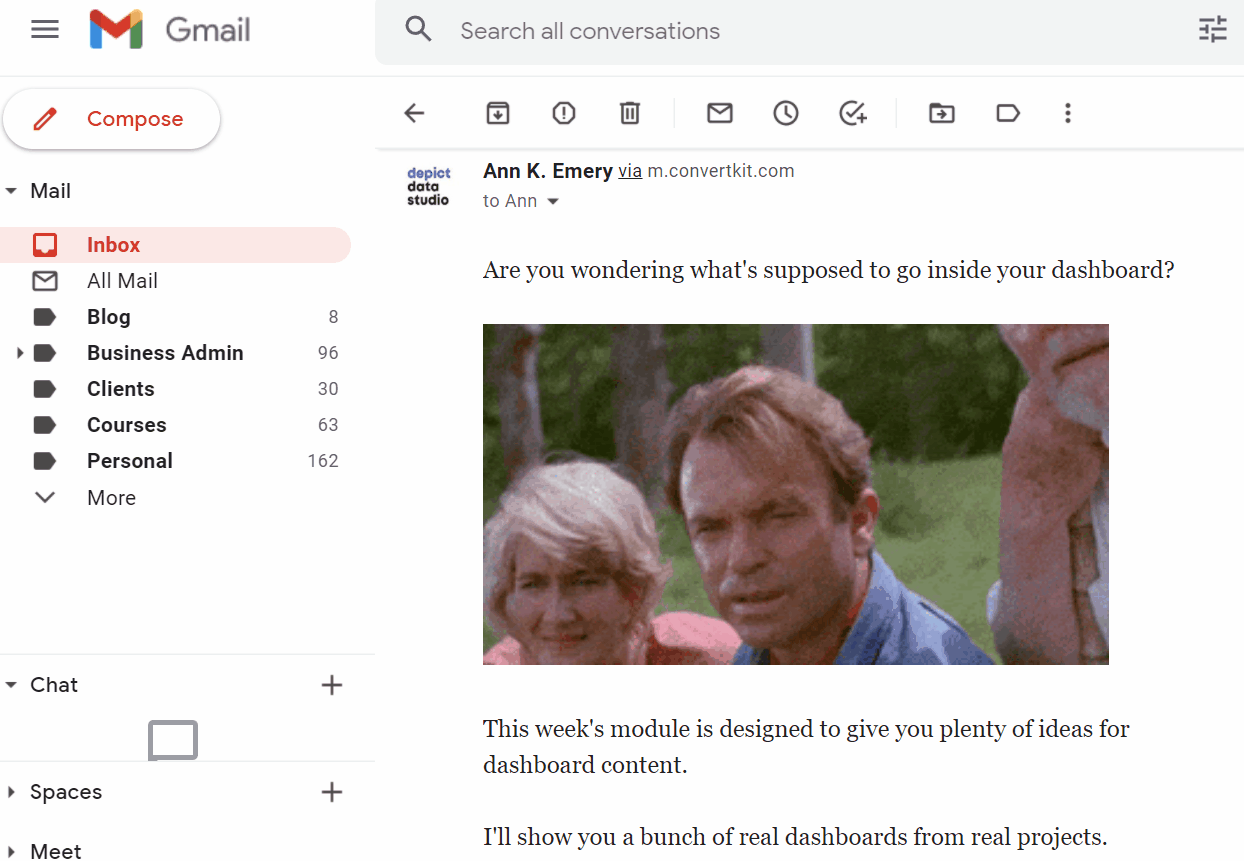
Task: Click the empty chat bubble icon
Action: (x=173, y=740)
